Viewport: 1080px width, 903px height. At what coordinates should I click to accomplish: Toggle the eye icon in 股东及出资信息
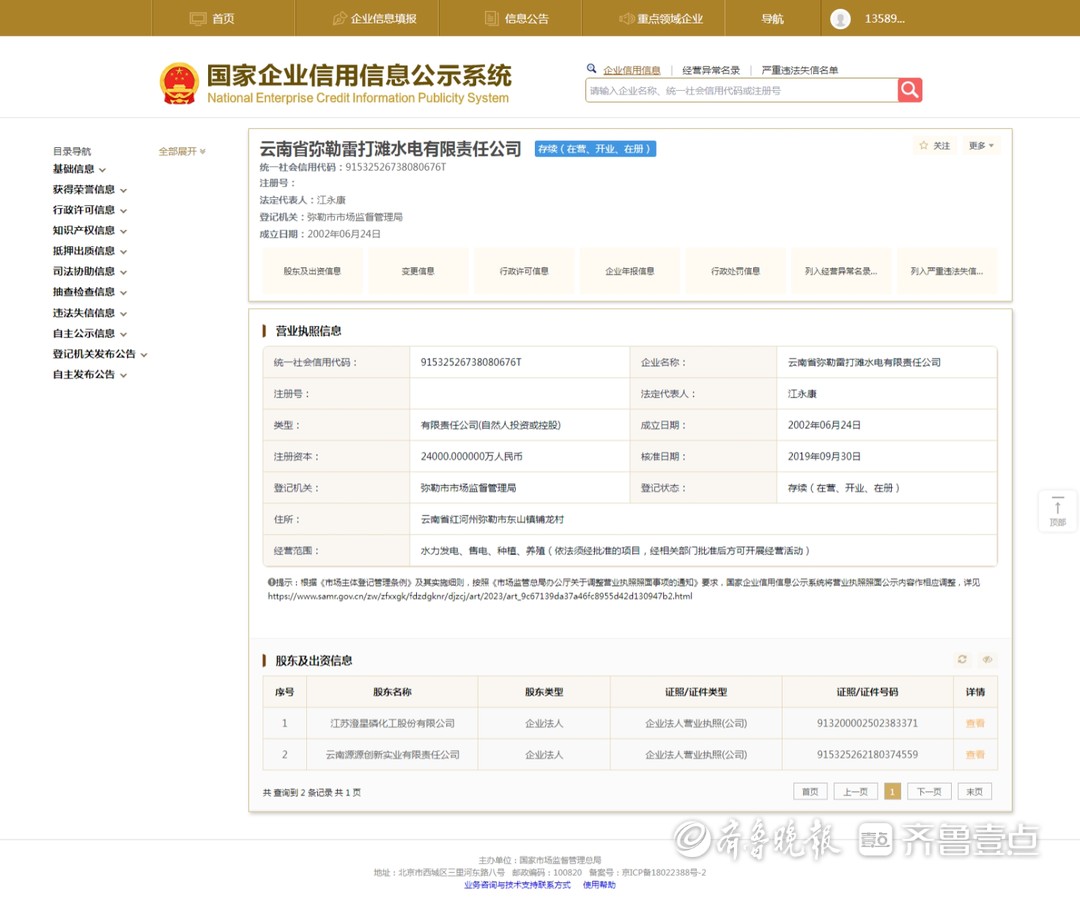click(x=987, y=659)
